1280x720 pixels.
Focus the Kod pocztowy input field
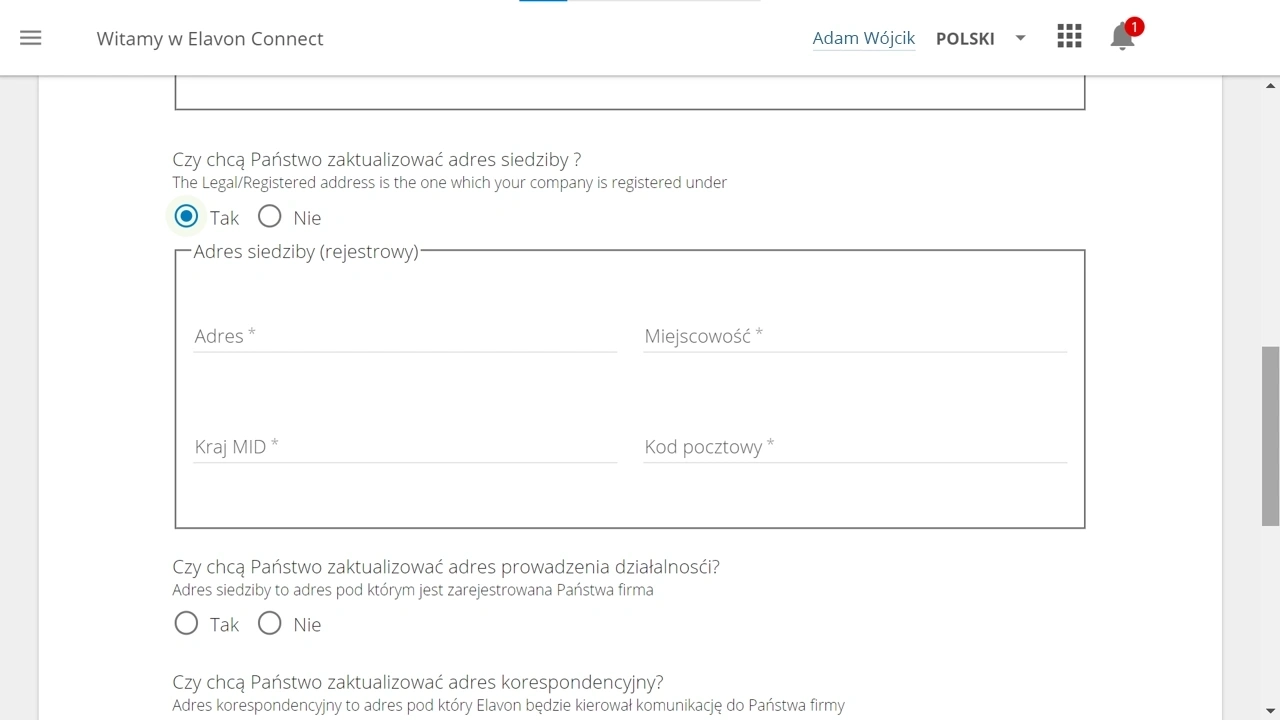[855, 446]
